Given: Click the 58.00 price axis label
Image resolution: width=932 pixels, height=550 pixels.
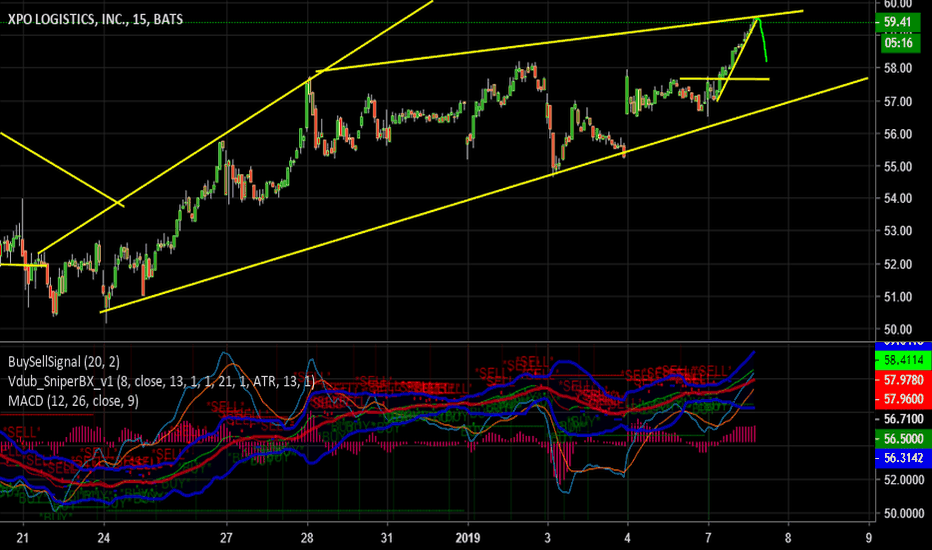Looking at the screenshot, I should pyautogui.click(x=898, y=68).
